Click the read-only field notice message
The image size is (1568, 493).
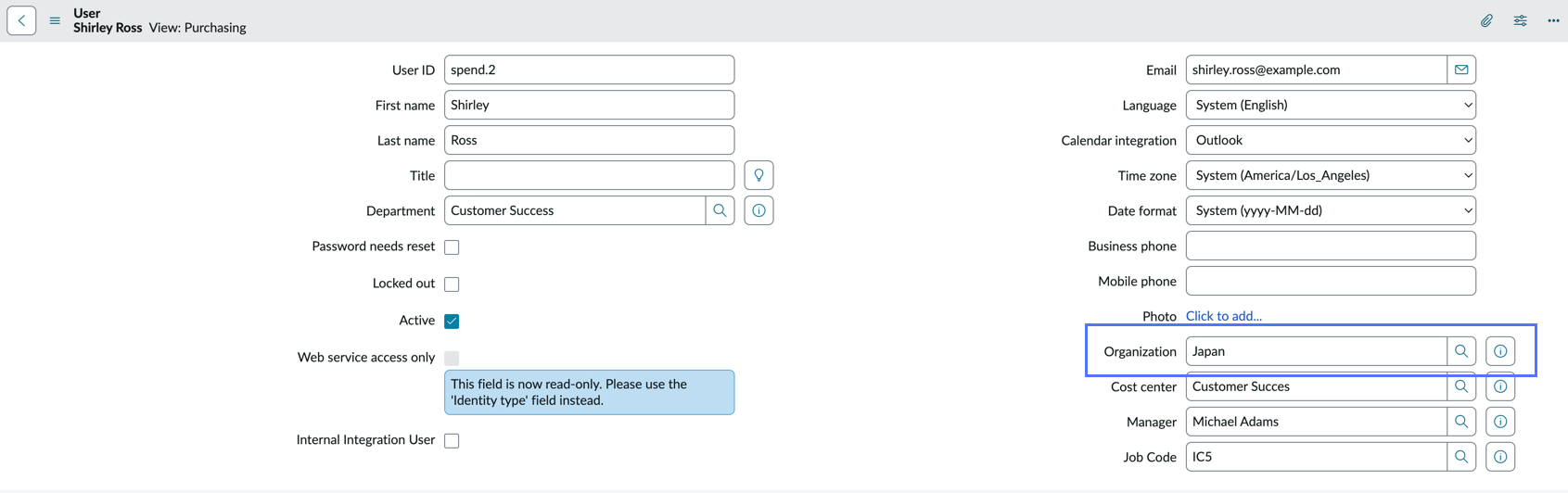point(589,392)
